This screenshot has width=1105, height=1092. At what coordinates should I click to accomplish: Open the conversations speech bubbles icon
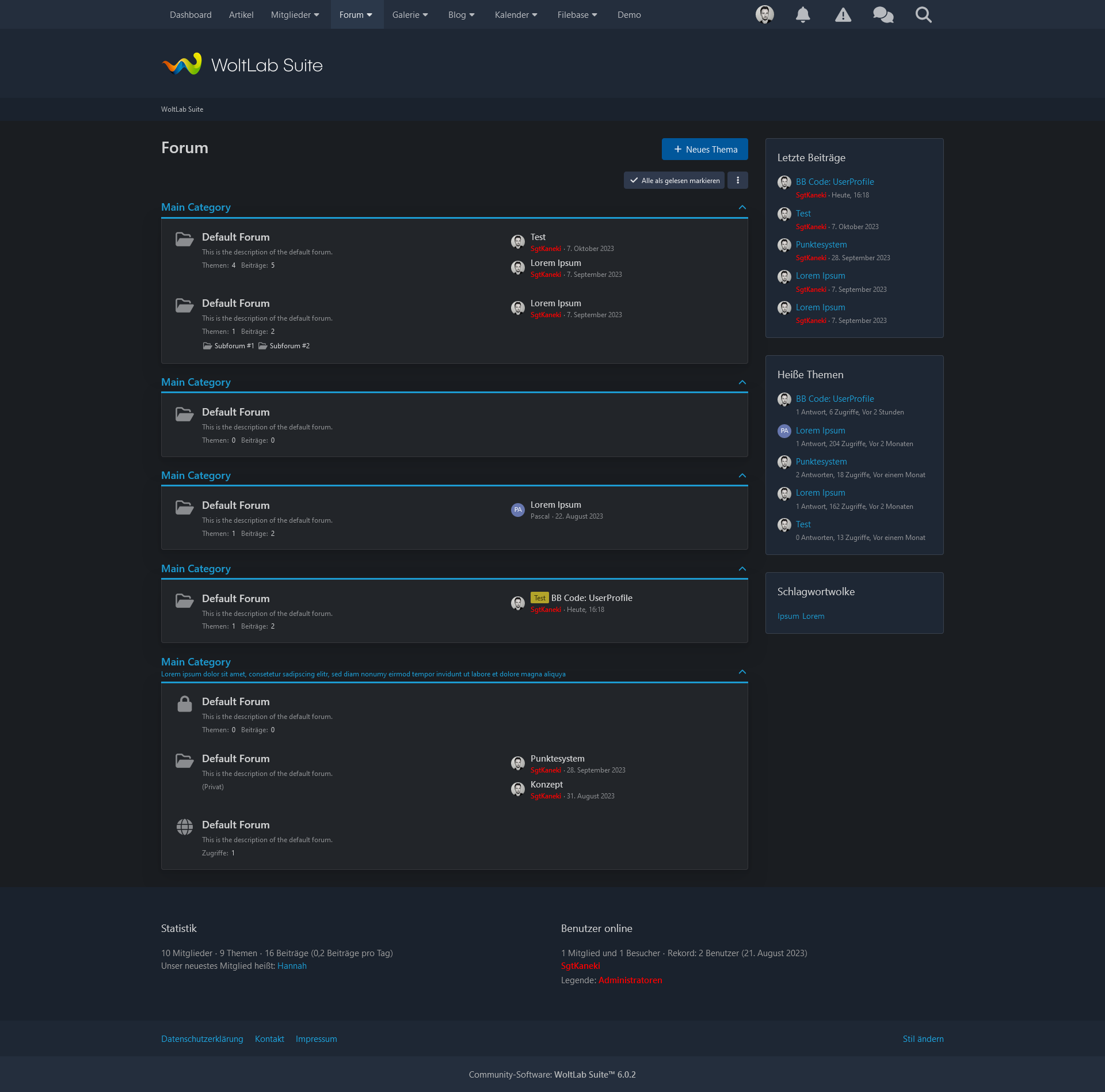click(x=883, y=14)
